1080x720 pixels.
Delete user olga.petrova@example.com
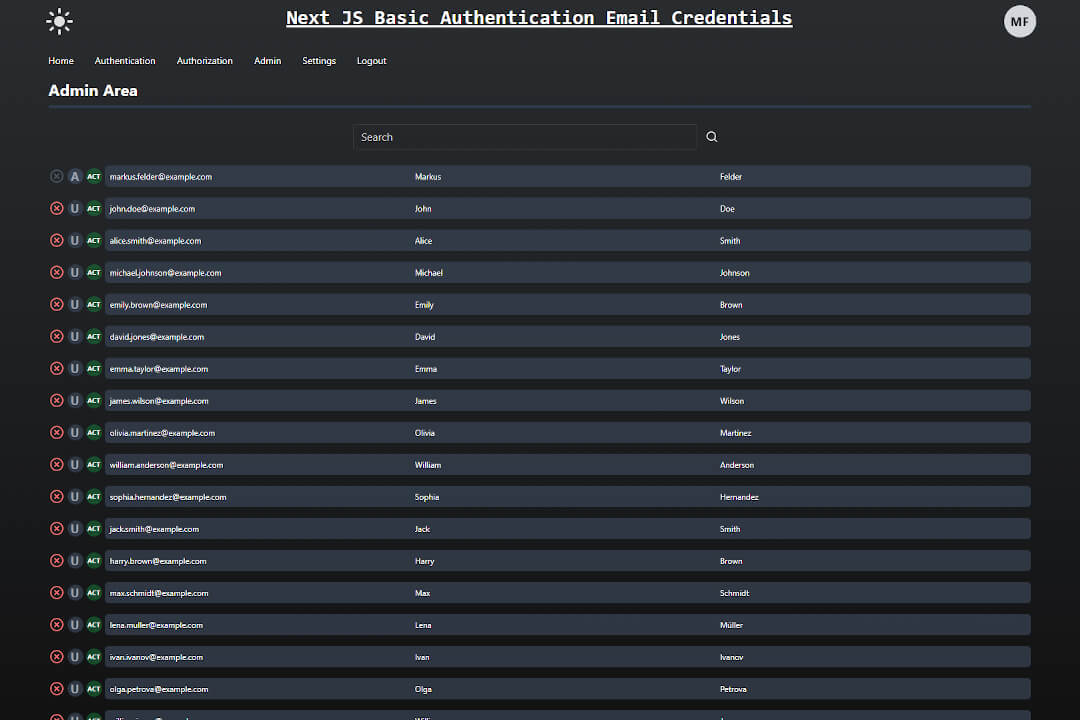click(56, 689)
